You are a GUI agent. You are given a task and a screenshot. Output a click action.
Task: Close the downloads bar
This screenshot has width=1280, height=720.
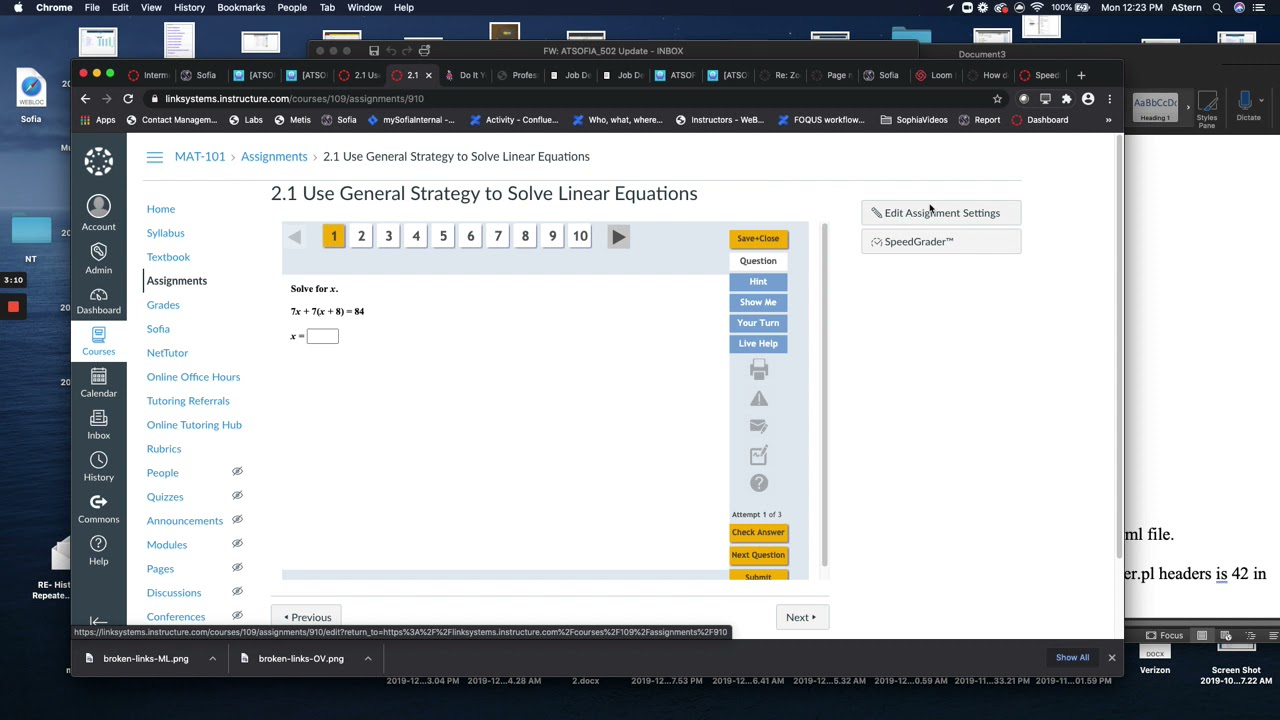pyautogui.click(x=1111, y=658)
